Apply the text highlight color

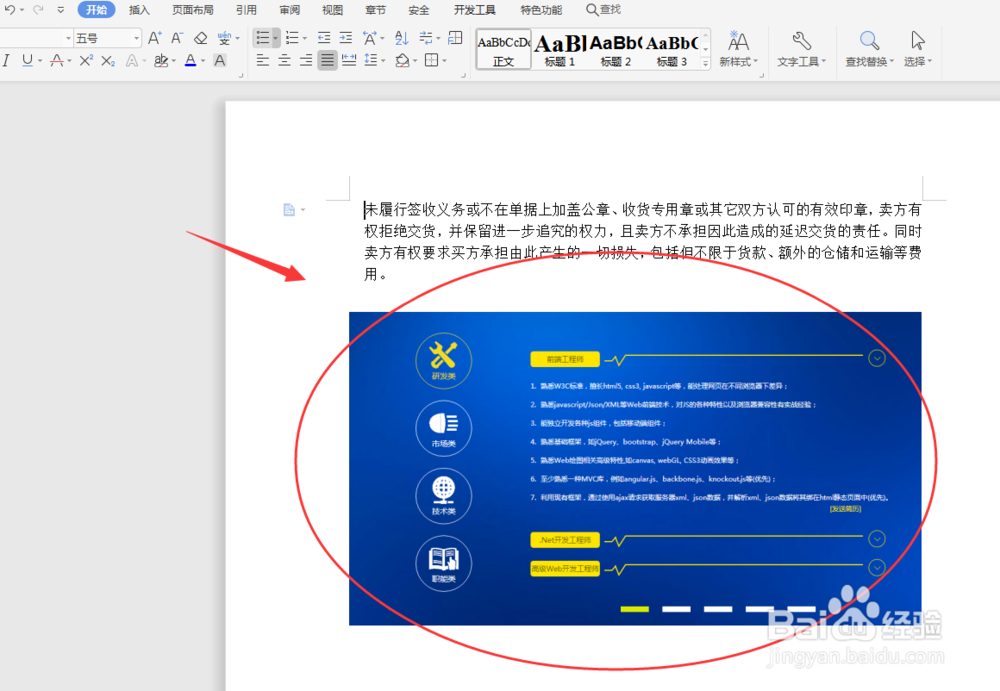(161, 61)
